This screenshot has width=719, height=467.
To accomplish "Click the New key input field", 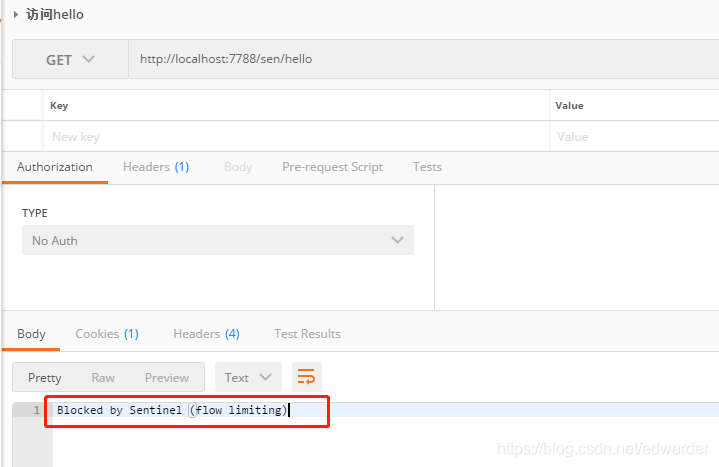I will click(297, 137).
